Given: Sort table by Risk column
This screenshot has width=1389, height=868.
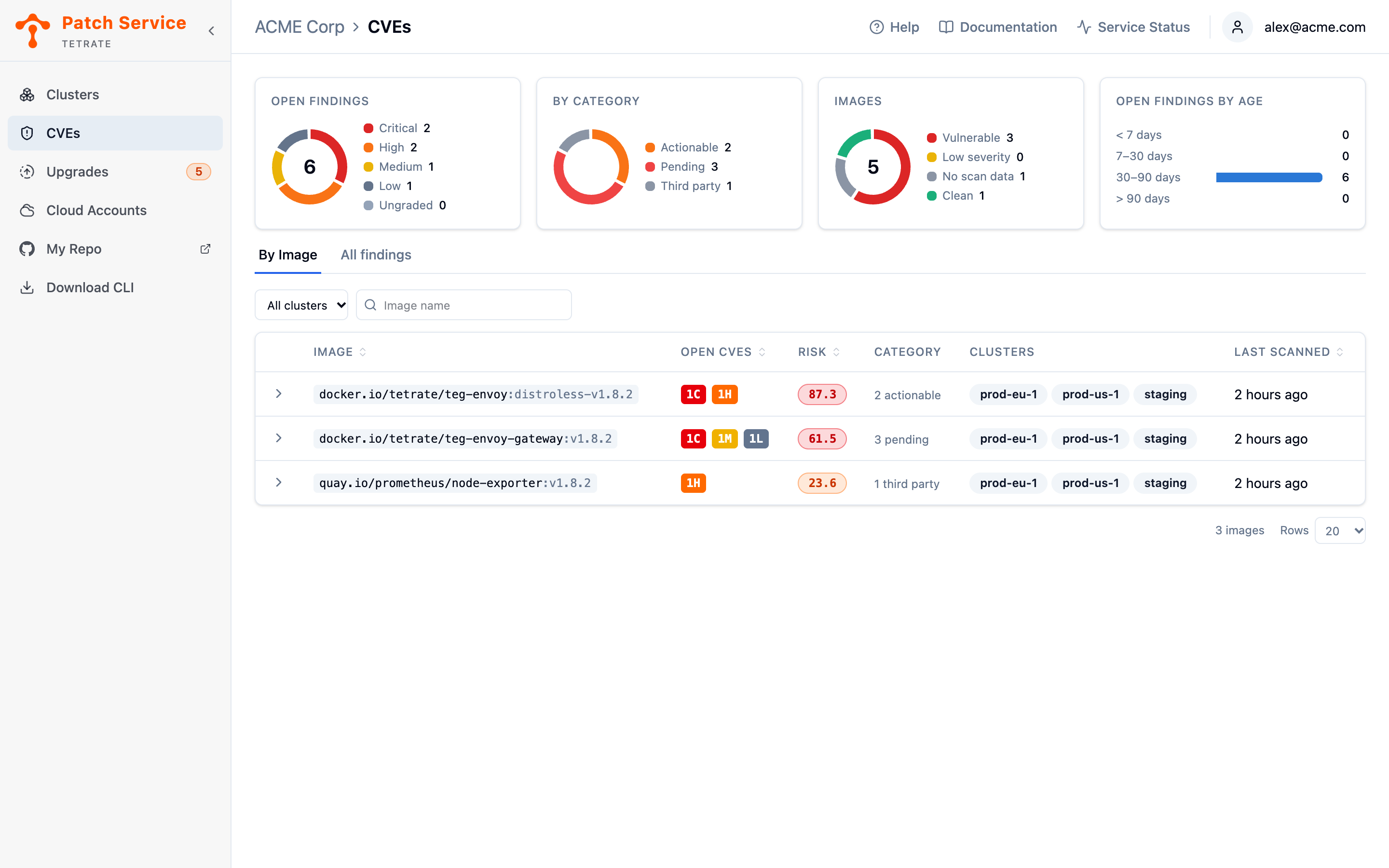Looking at the screenshot, I should [x=818, y=352].
